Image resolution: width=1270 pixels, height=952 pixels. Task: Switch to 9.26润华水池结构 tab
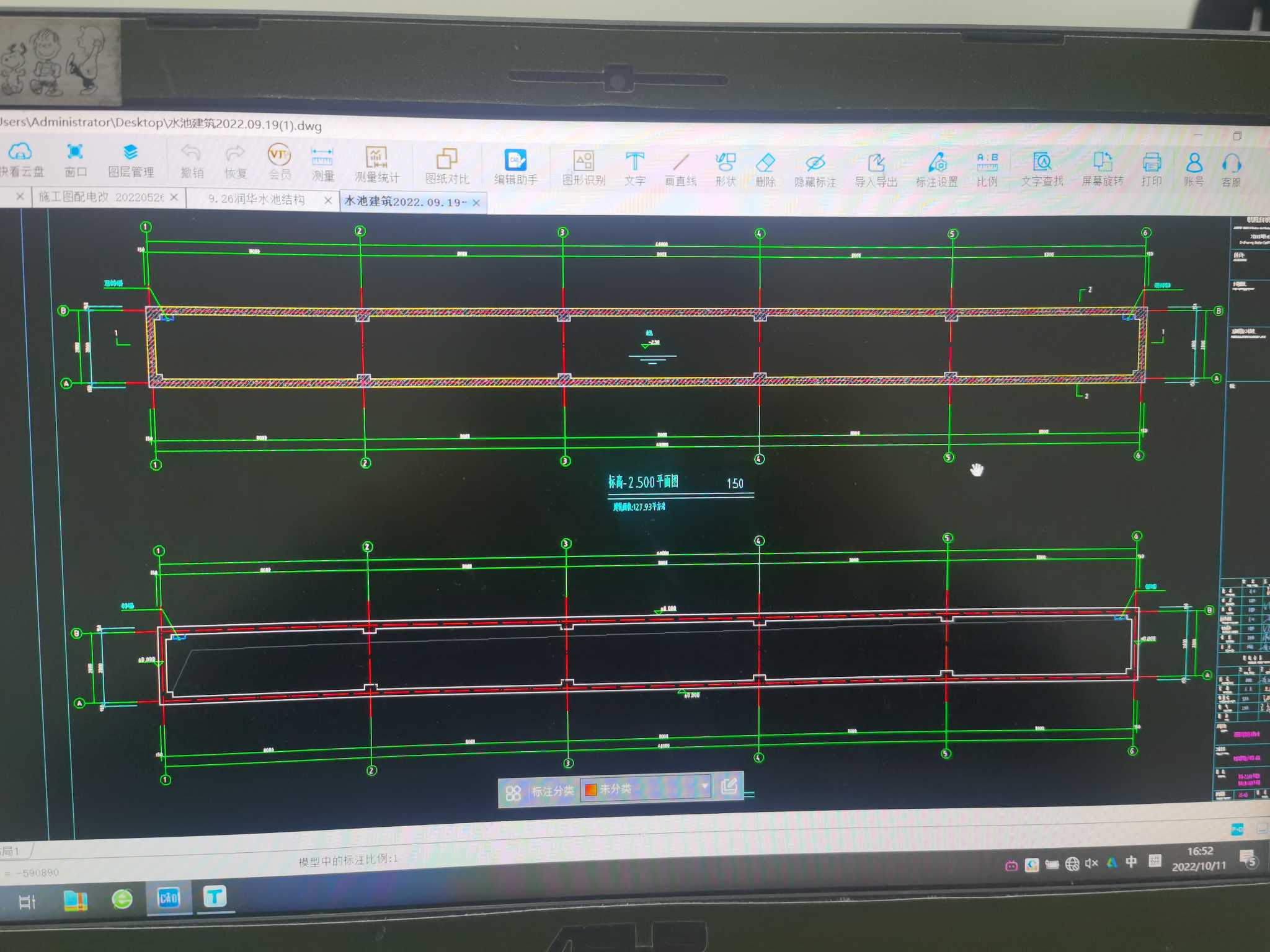pos(256,199)
